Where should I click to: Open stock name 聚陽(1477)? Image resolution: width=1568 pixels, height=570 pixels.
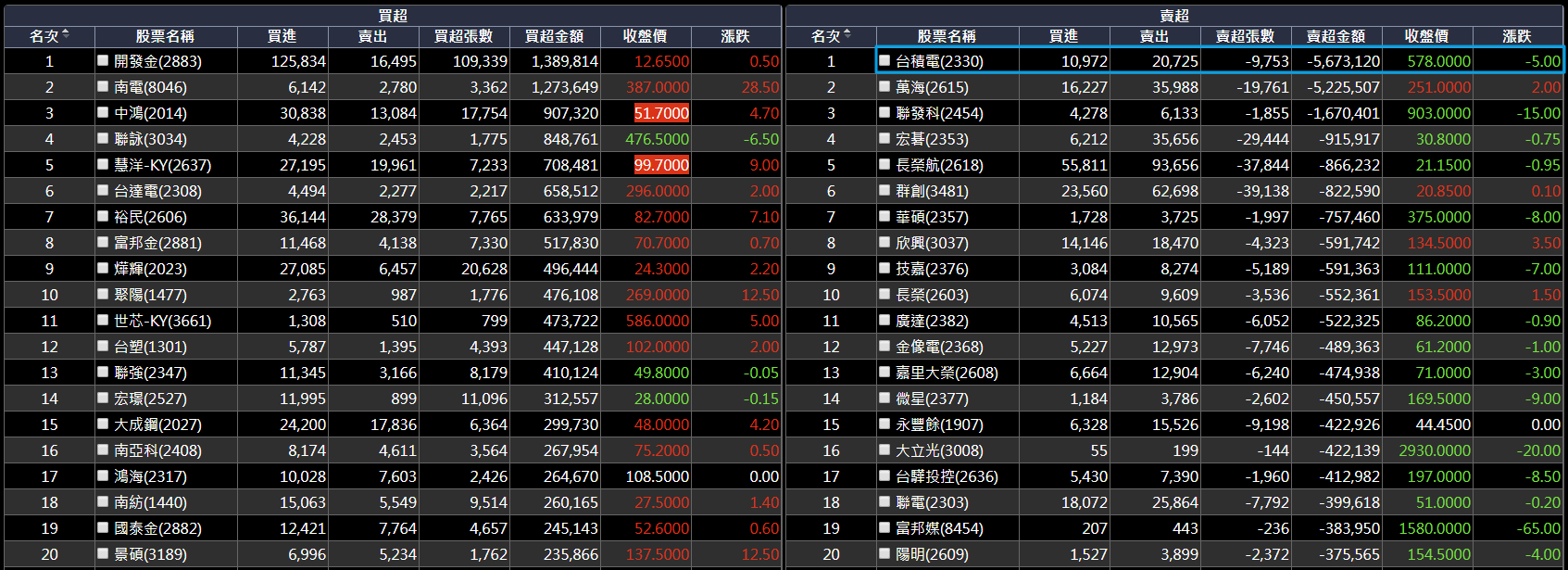[x=150, y=295]
